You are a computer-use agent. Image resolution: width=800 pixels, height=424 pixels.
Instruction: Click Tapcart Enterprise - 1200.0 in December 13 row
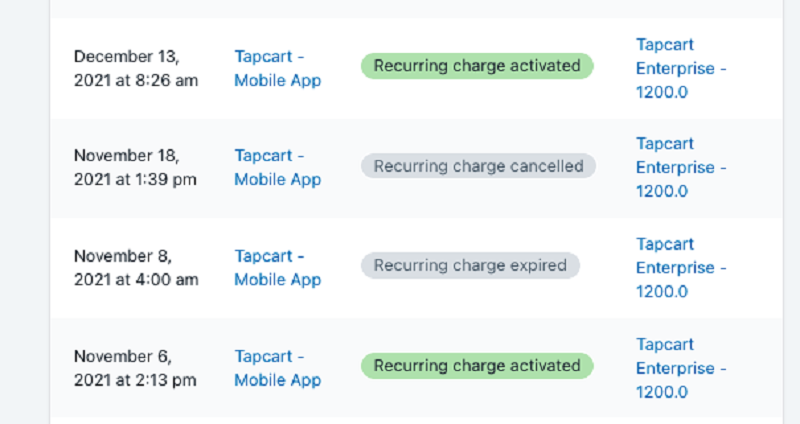pos(681,69)
